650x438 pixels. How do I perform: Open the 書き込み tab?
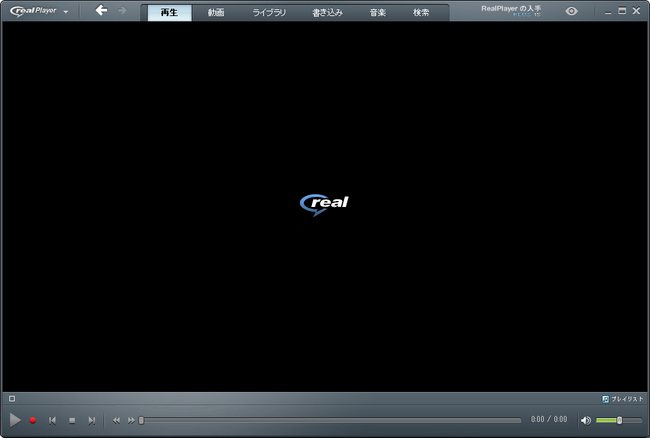point(327,13)
